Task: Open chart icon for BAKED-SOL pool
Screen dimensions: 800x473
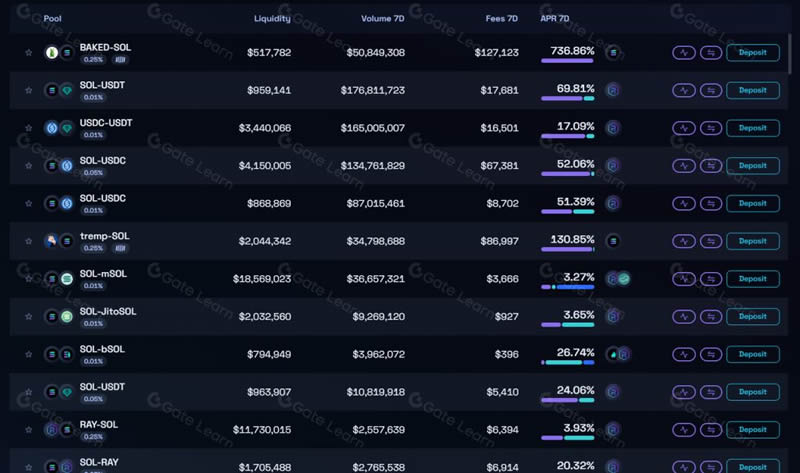Action: click(x=683, y=52)
